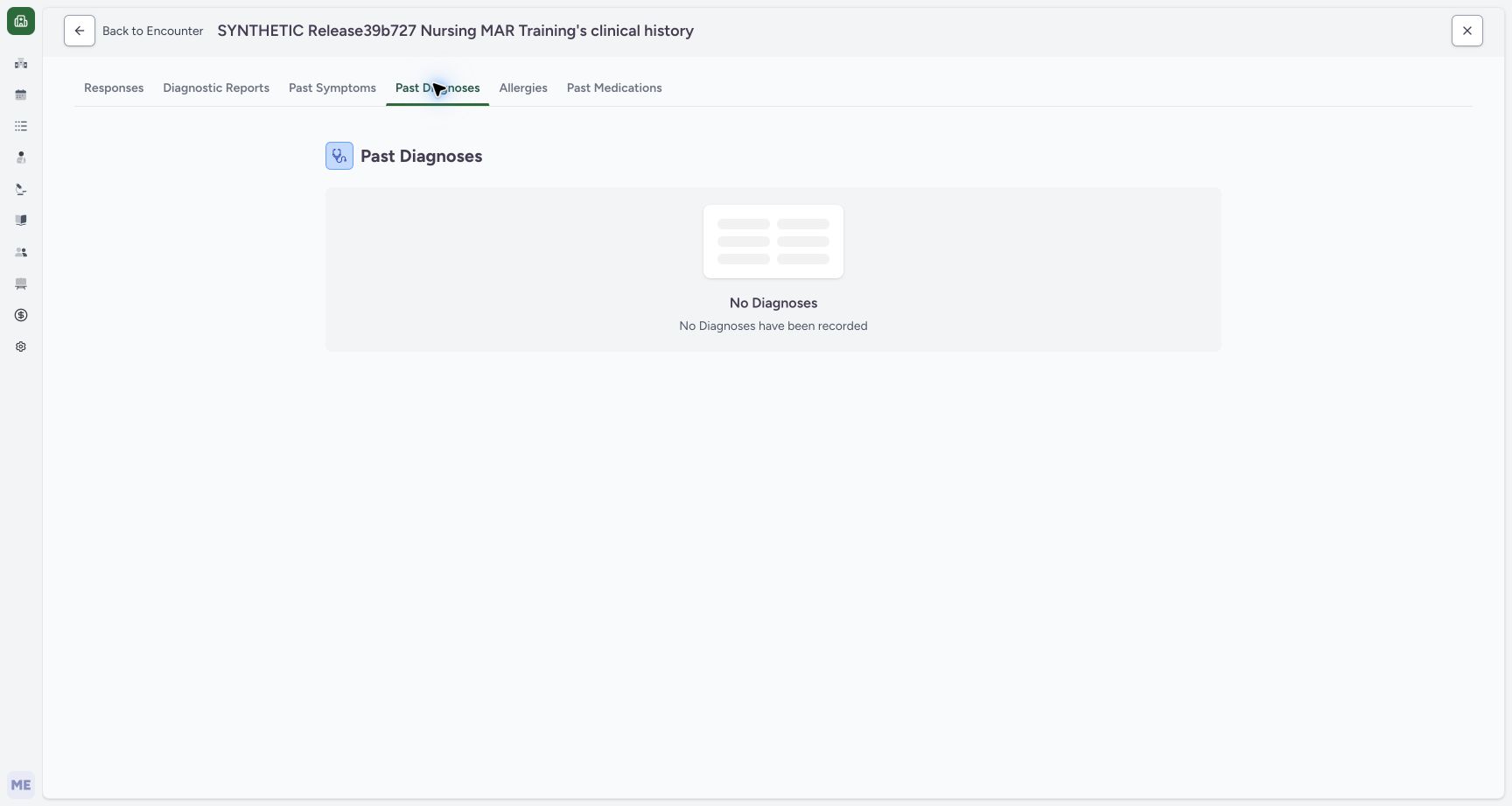Switch to the Past Medications tab
This screenshot has width=1512, height=806.
[x=614, y=88]
